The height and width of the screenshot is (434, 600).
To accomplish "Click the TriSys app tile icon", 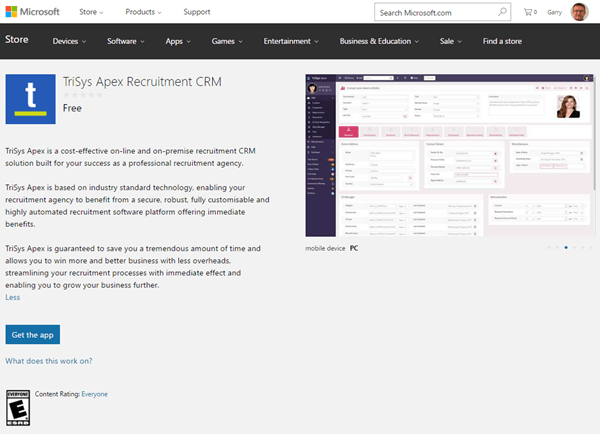I will click(30, 99).
